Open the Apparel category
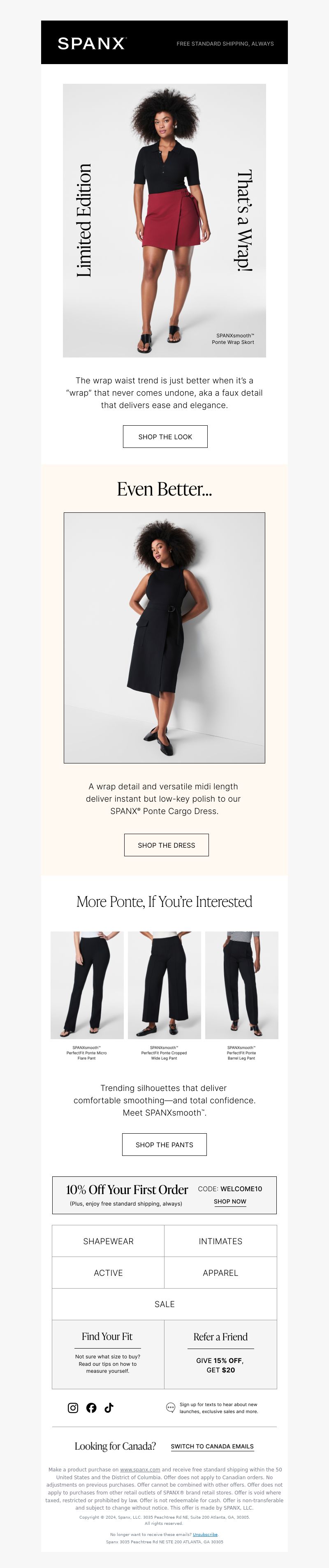The image size is (329, 1568). pos(220,1273)
